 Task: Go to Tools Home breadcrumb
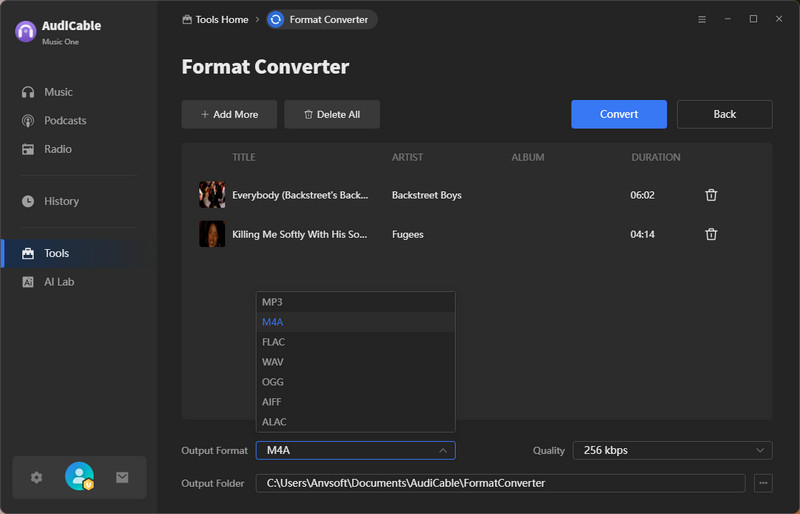point(215,19)
